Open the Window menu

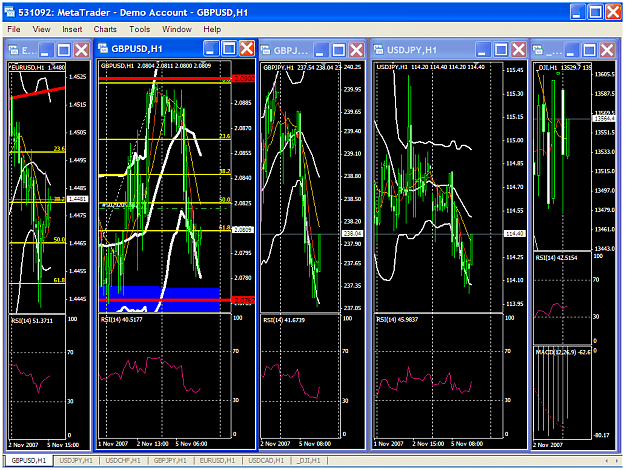(x=177, y=29)
